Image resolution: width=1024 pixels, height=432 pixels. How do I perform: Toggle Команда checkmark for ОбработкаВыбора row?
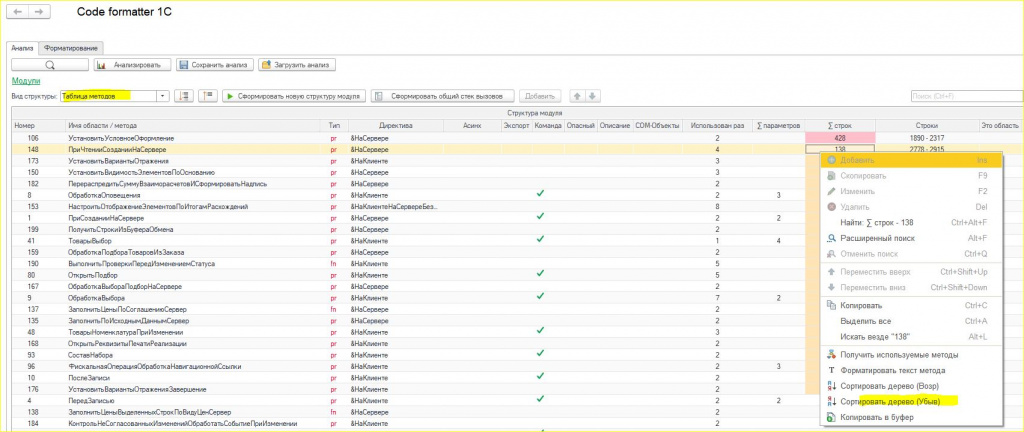(x=540, y=296)
